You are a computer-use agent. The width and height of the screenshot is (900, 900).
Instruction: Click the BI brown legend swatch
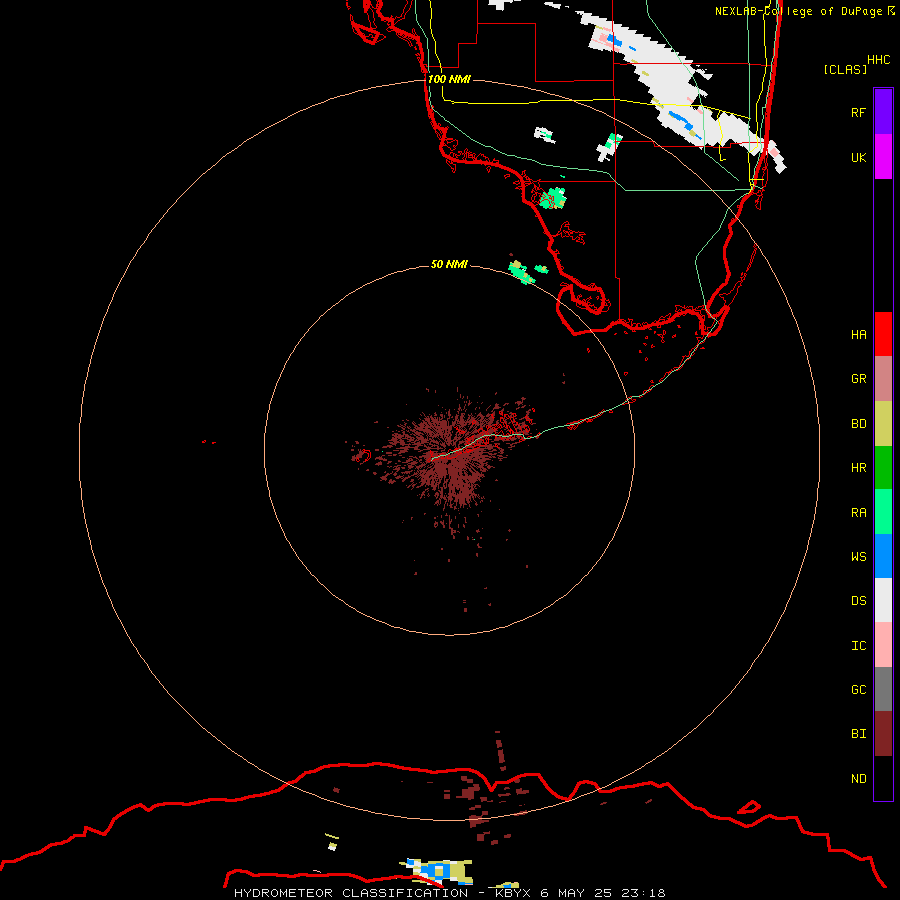click(x=883, y=734)
